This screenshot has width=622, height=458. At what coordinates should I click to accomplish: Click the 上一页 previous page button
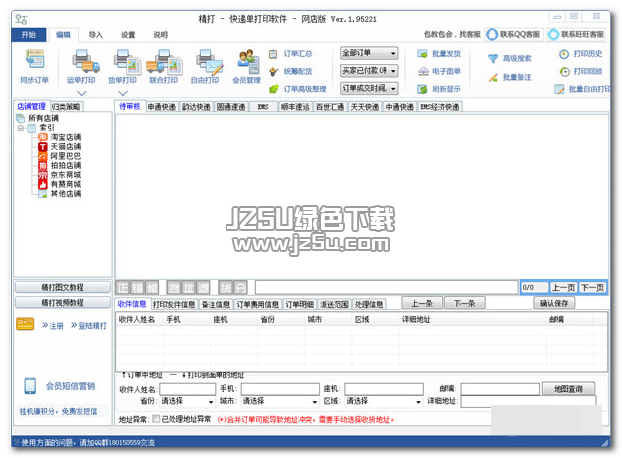pos(564,287)
